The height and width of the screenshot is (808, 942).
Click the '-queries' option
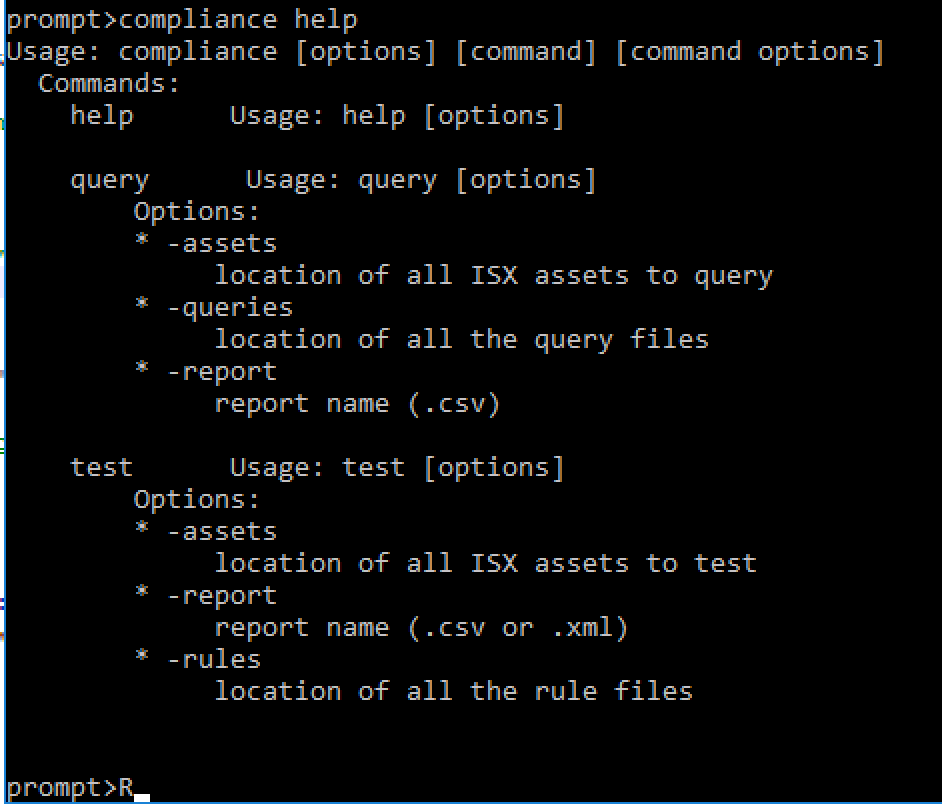(x=229, y=307)
